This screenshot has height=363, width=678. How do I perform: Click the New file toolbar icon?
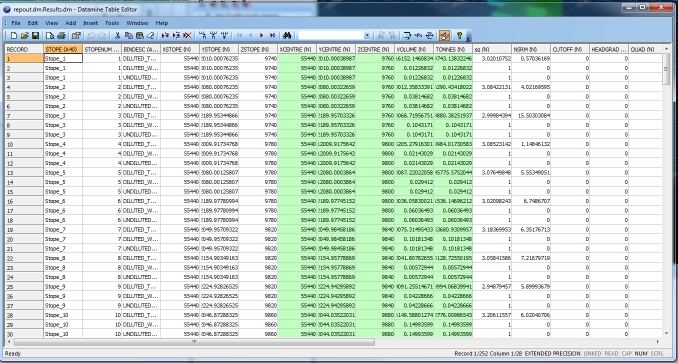13,35
